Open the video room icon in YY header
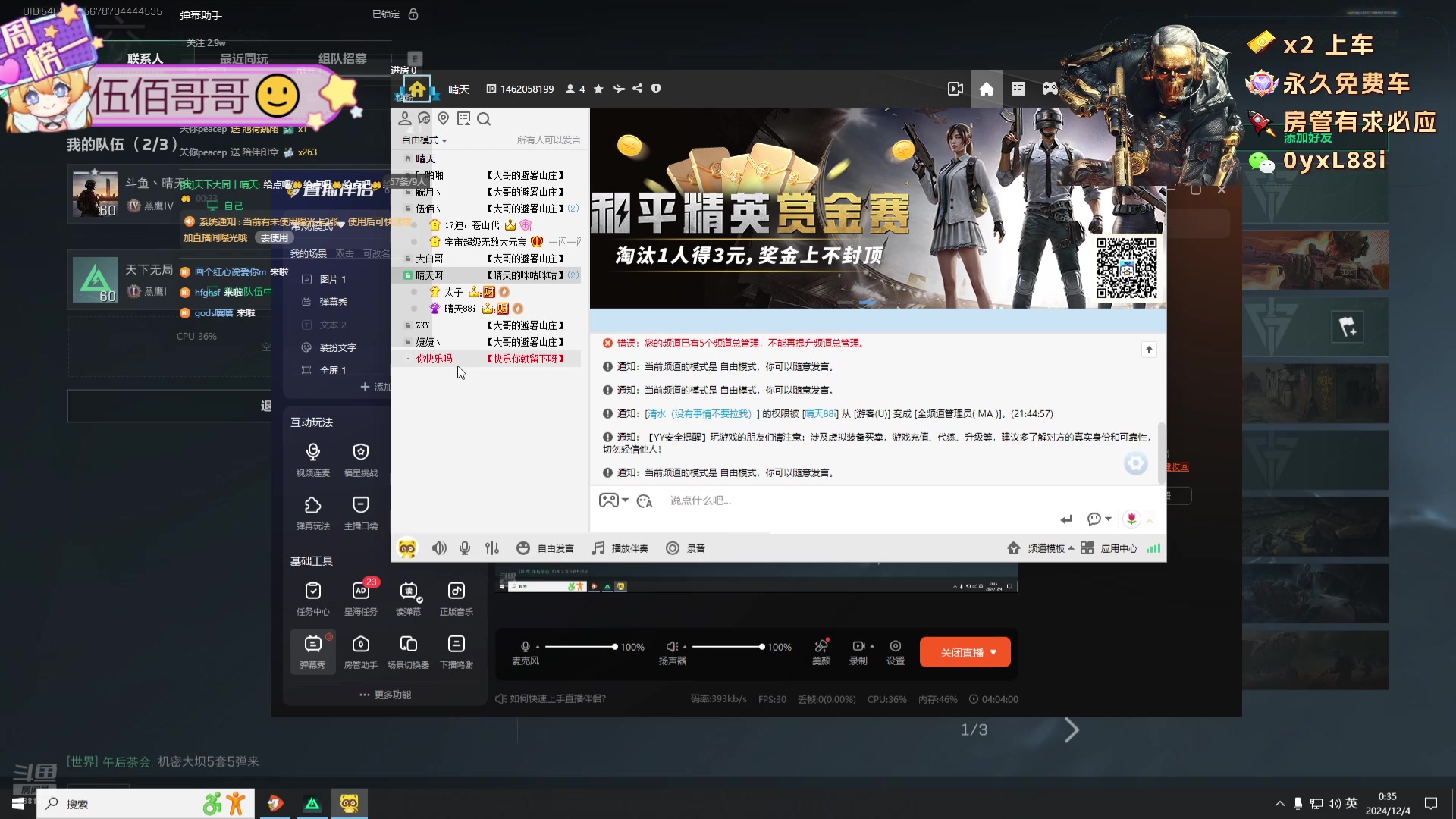The height and width of the screenshot is (819, 1456). pyautogui.click(x=955, y=89)
